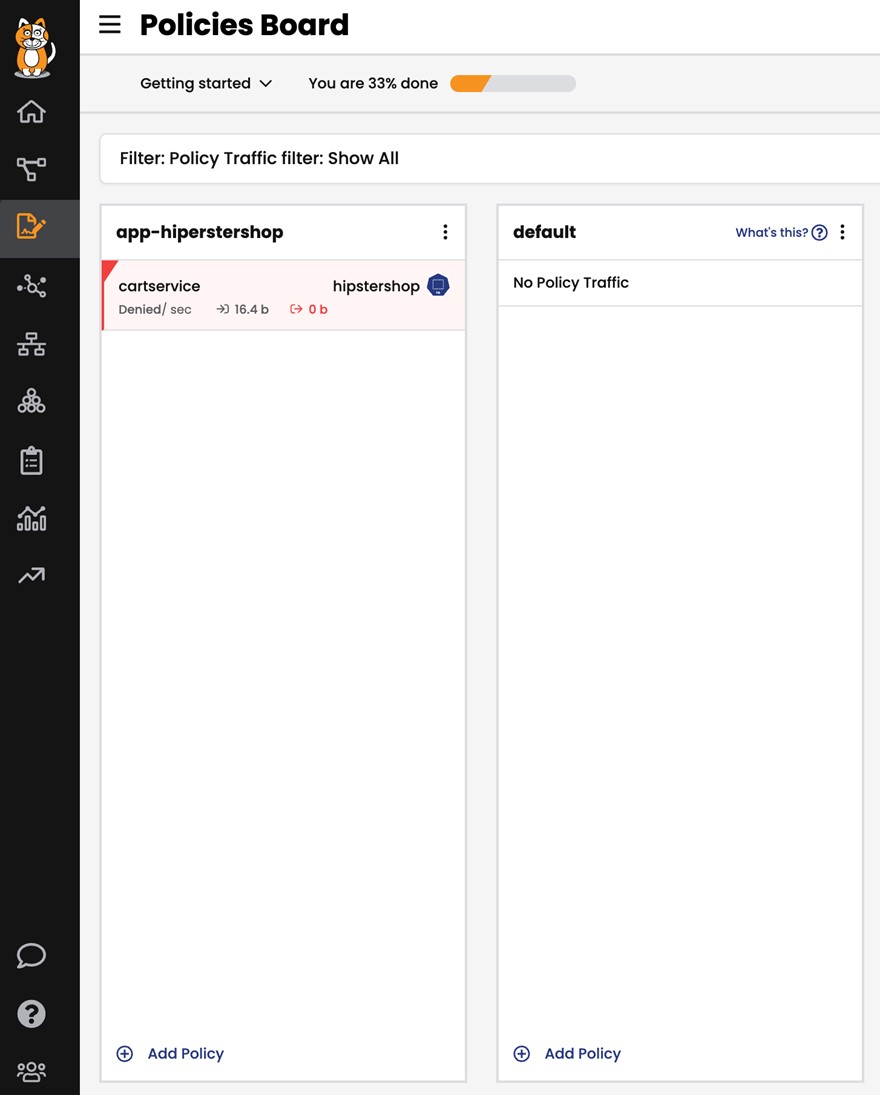Viewport: 880px width, 1095px height.
Task: Click the app-hiperstershop tier title
Action: click(x=200, y=232)
